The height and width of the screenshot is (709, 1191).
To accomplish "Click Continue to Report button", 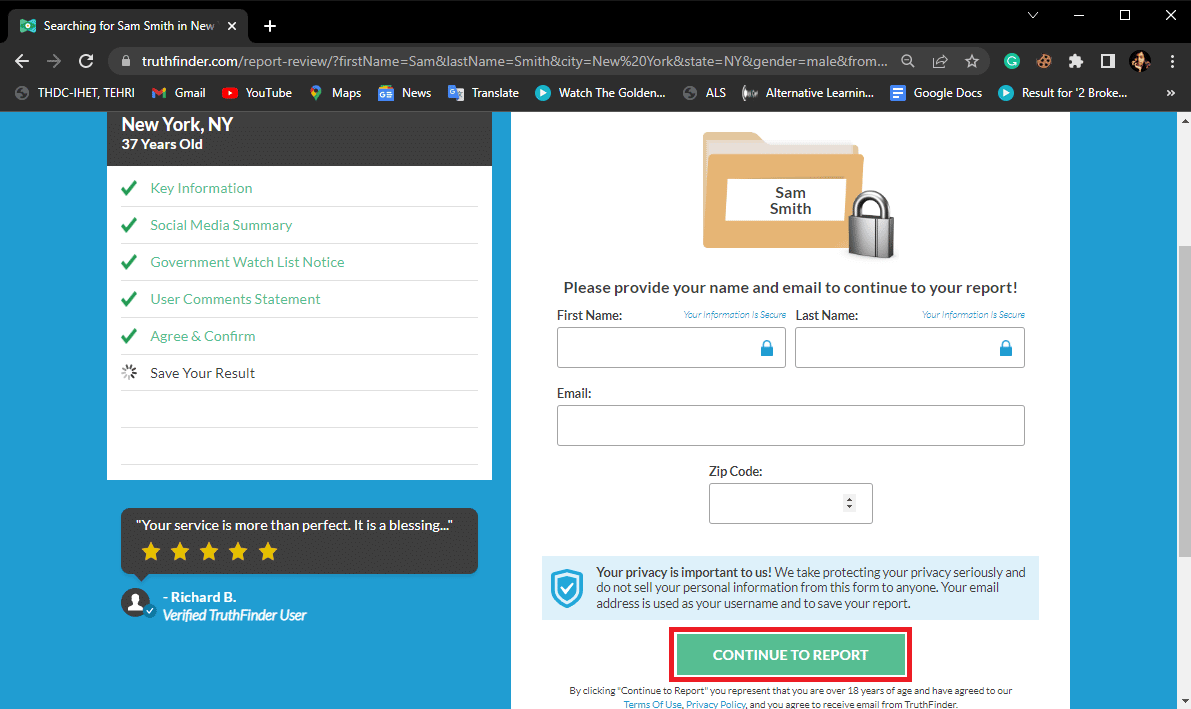I will click(x=790, y=655).
